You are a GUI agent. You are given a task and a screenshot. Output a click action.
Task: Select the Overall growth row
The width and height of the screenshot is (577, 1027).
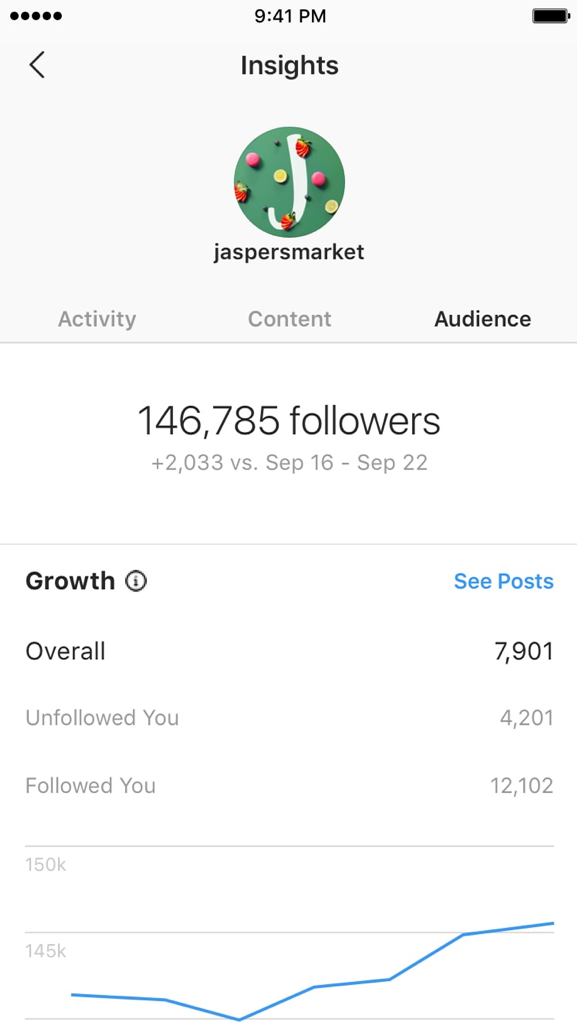tap(289, 652)
